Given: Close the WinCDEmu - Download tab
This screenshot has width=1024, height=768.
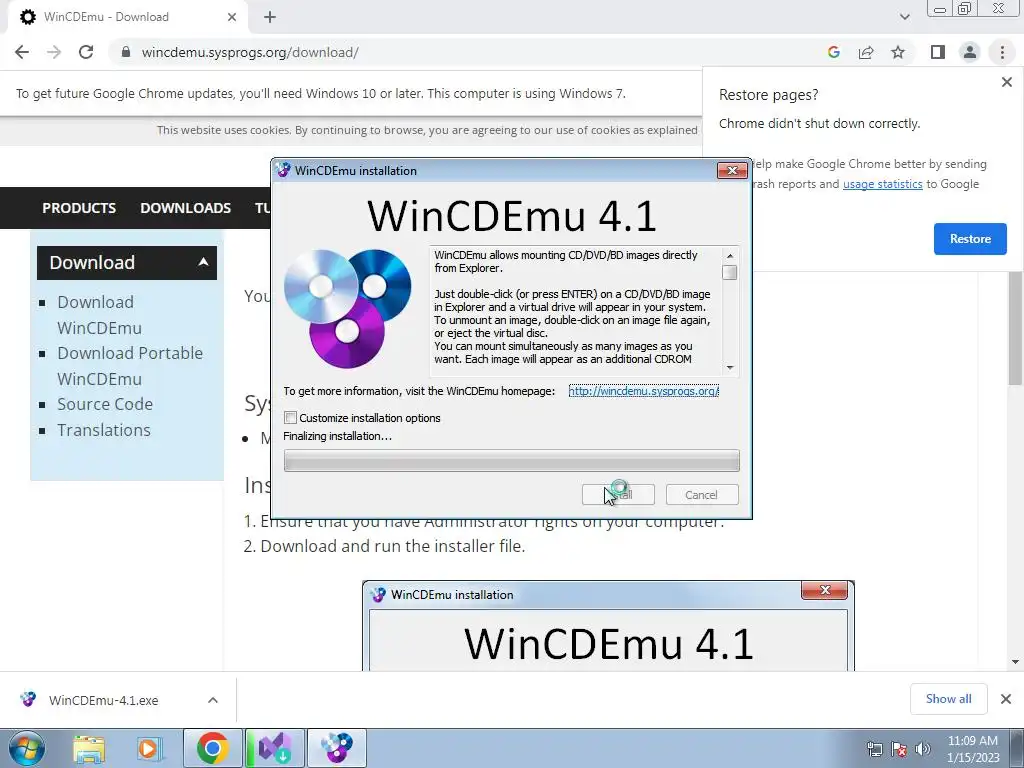Looking at the screenshot, I should point(232,17).
